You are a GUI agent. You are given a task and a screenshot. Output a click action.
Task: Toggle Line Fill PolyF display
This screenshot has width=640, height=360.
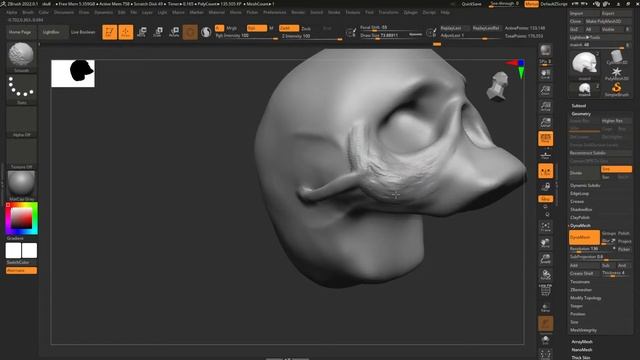545,291
